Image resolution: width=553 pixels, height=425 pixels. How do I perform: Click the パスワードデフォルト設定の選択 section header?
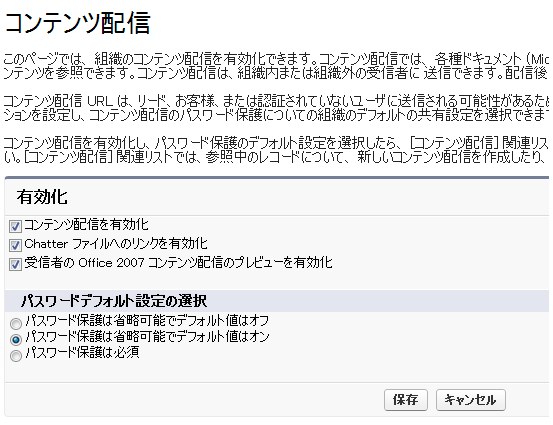coord(114,301)
